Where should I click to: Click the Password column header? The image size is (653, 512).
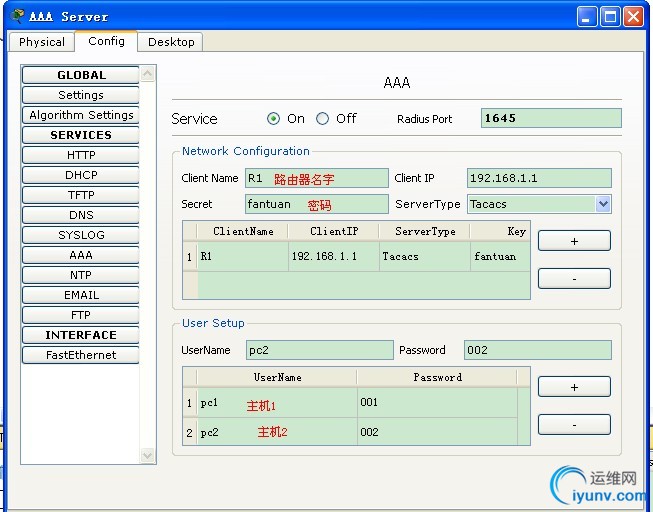pos(437,377)
